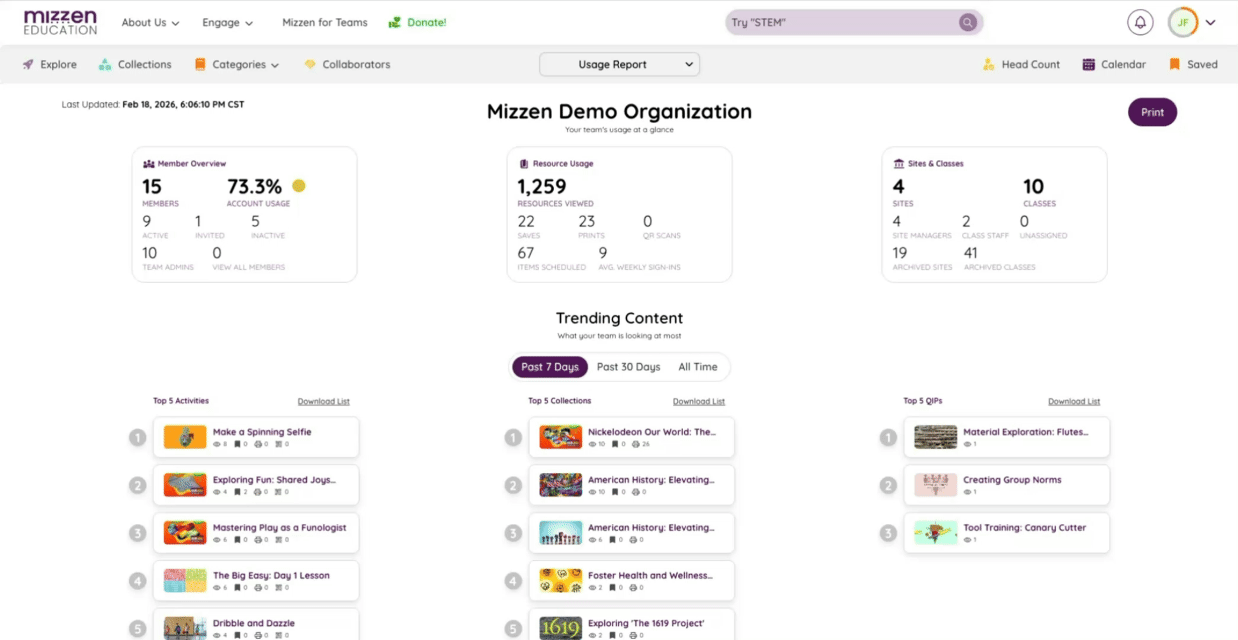Click the yellow account usage status dot
Viewport: 1238px width, 640px height.
click(x=299, y=186)
